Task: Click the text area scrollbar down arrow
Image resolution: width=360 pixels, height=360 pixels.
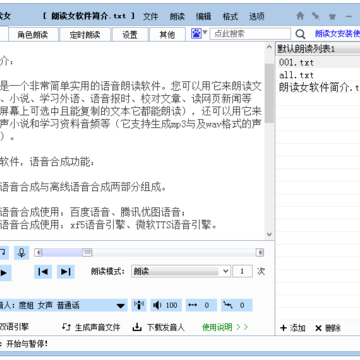Action: point(269,235)
